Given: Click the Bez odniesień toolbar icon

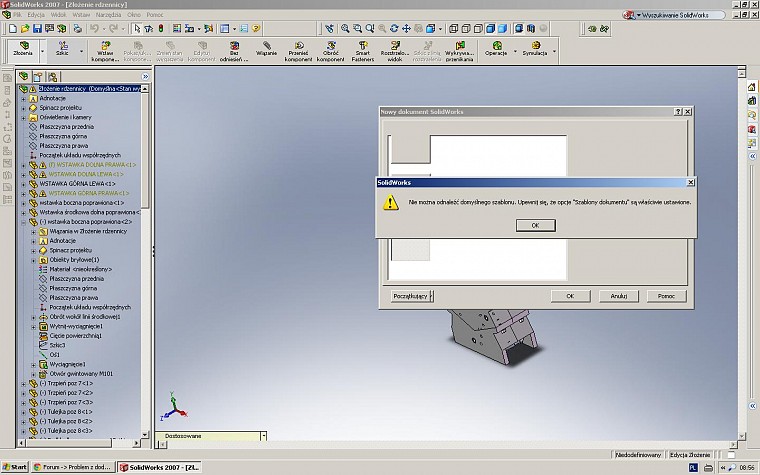Looking at the screenshot, I should (234, 51).
